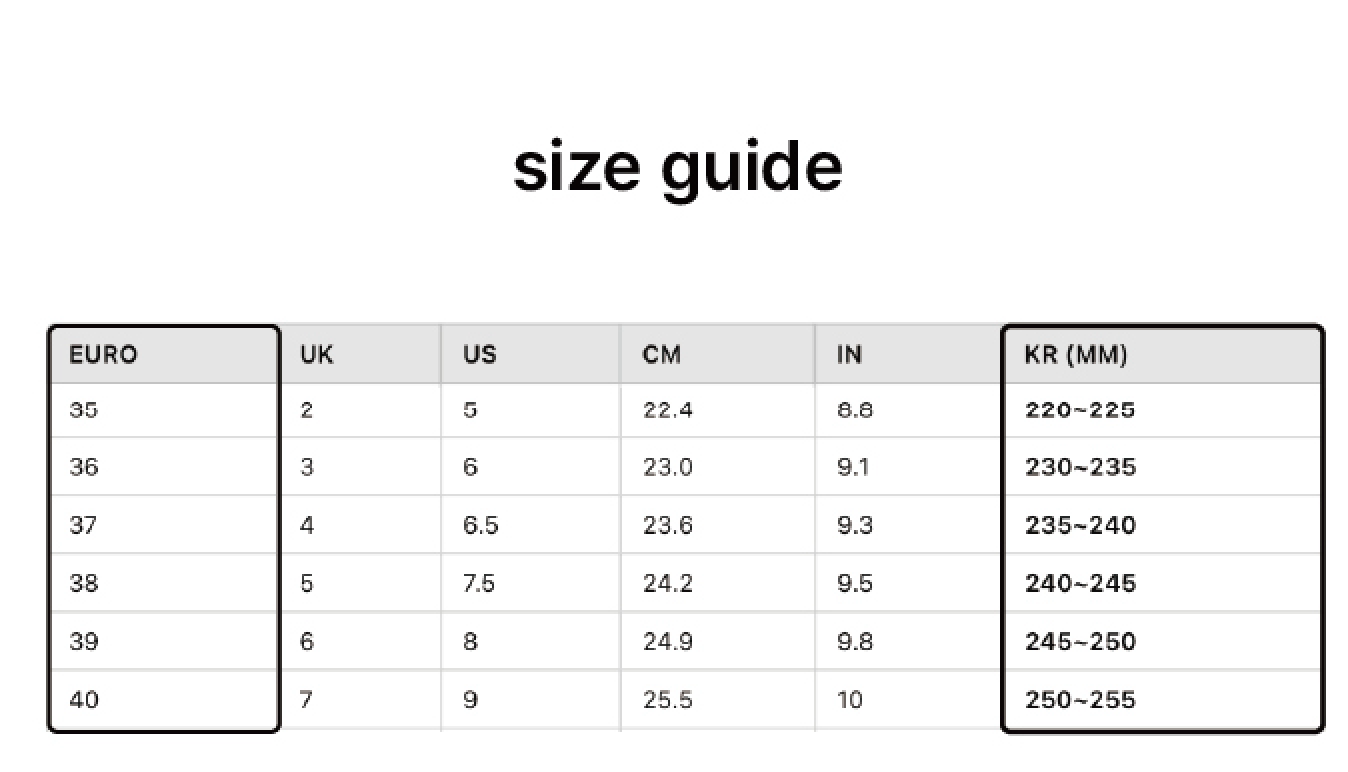Click the size guide heading
1348x772 pixels.
point(677,167)
